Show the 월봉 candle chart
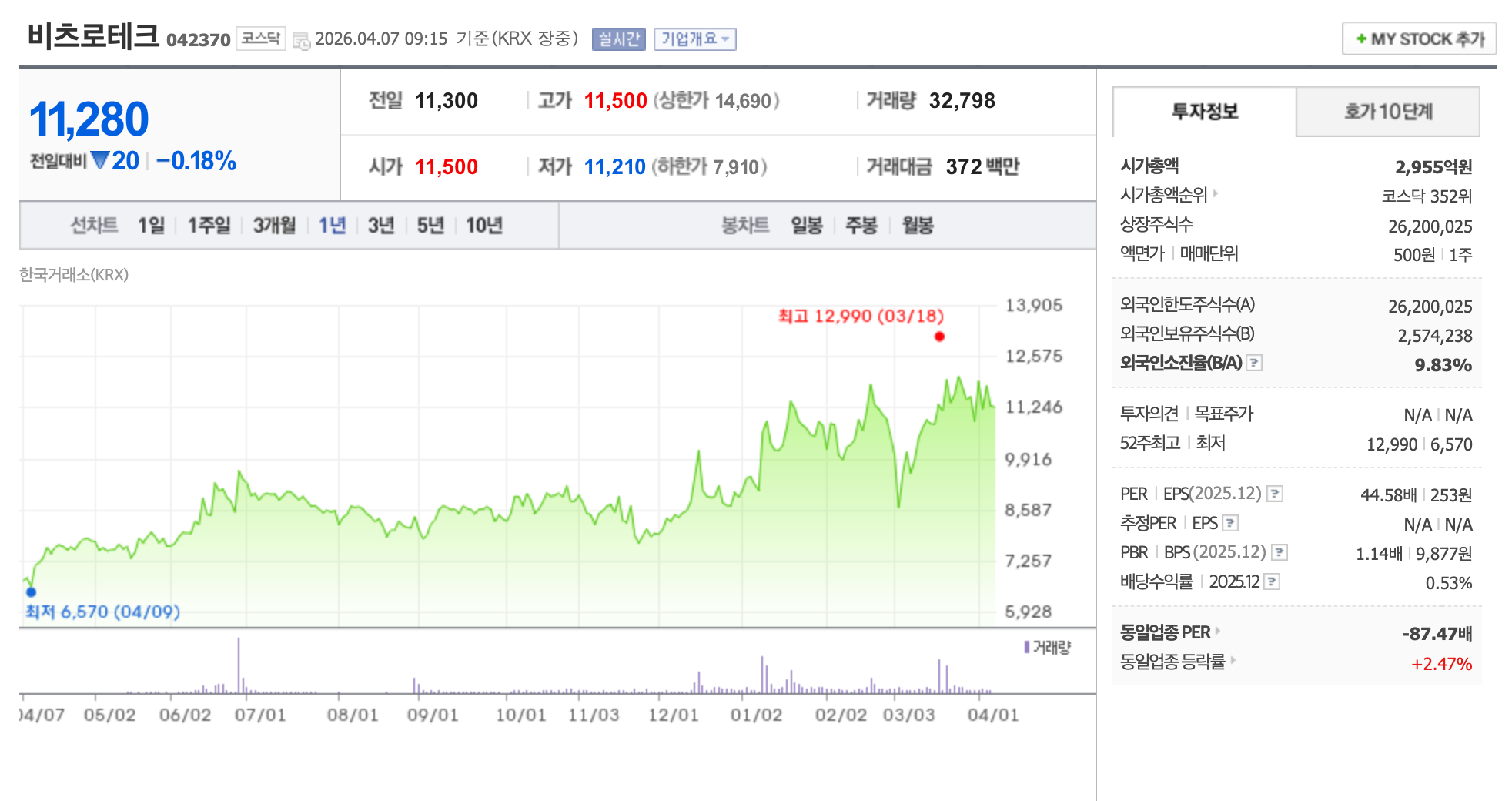Viewport: 1512px width, 801px height. tap(918, 225)
